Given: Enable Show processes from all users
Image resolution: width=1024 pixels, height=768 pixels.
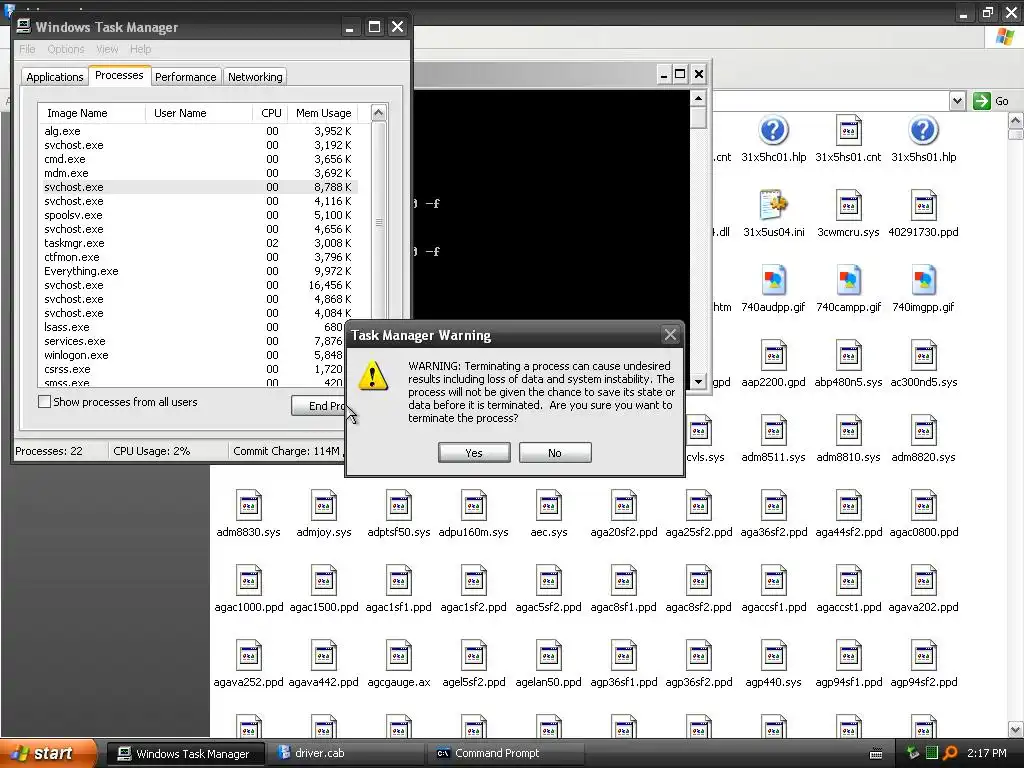Looking at the screenshot, I should coord(44,402).
